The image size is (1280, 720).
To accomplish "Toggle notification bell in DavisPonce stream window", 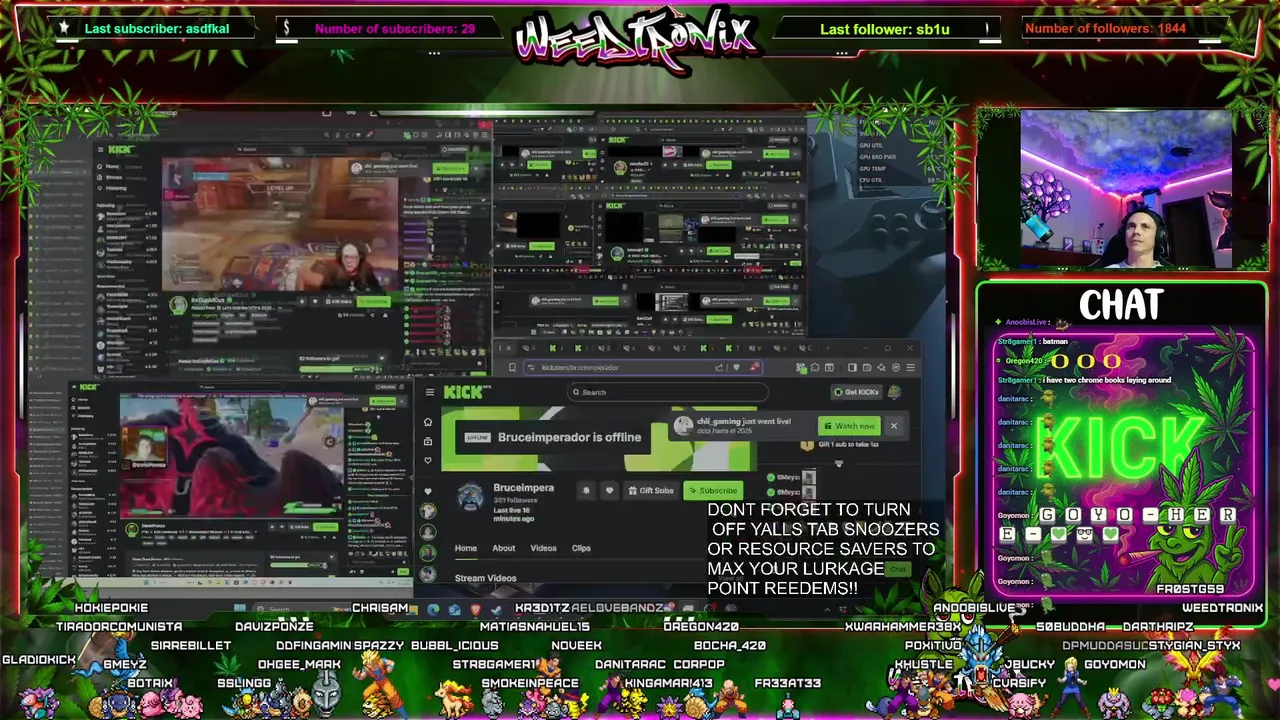I will coord(272,527).
